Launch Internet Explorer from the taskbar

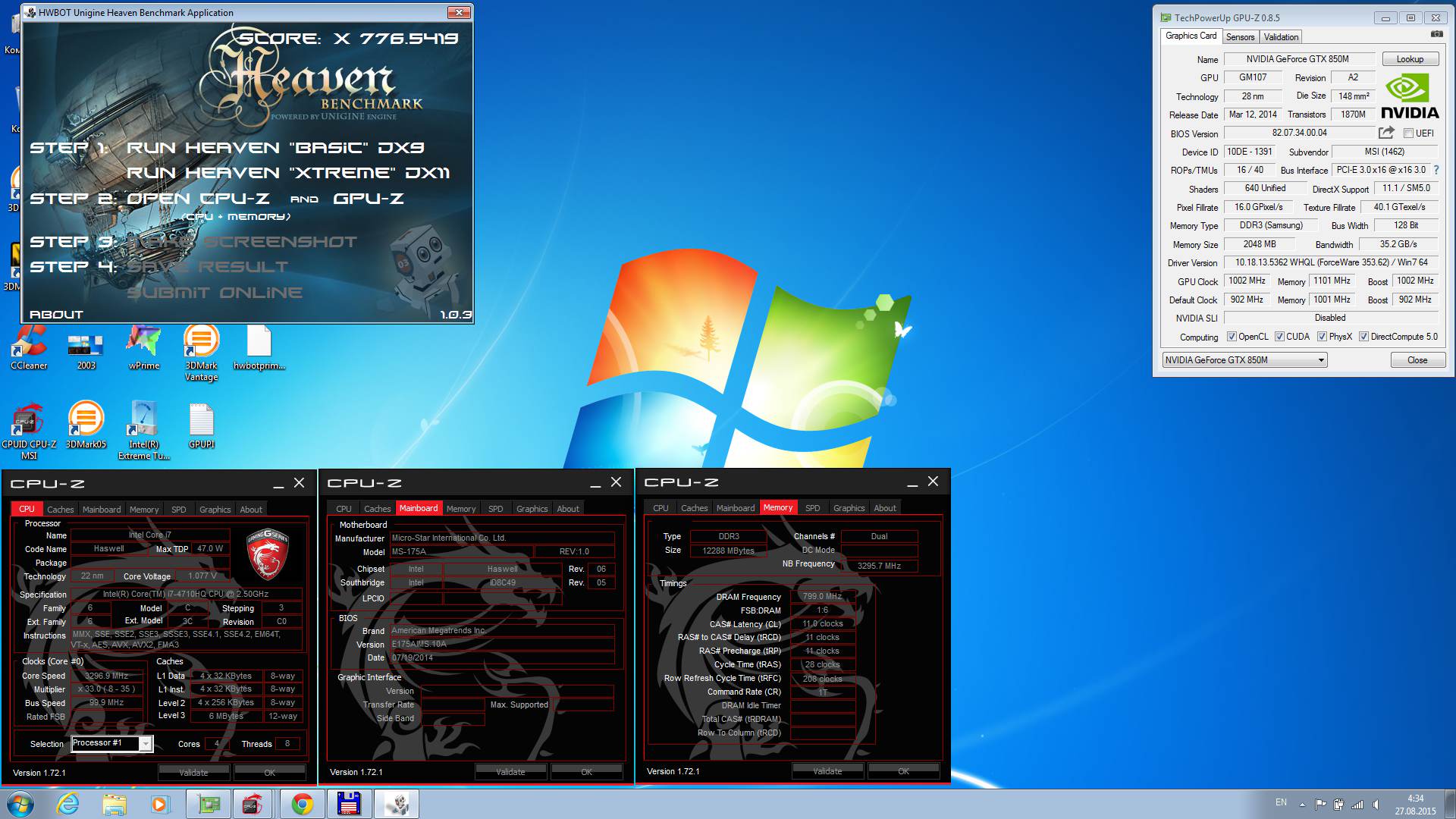tap(68, 804)
